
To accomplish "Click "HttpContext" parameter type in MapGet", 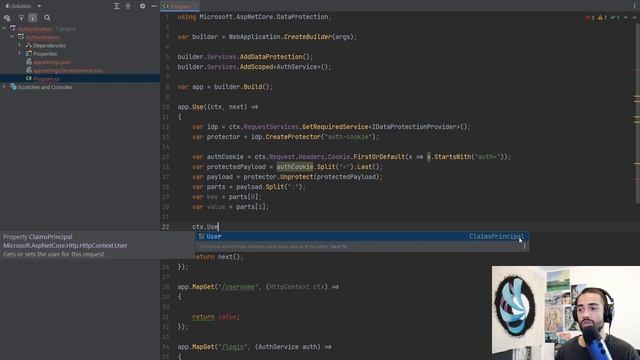I will [x=289, y=287].
